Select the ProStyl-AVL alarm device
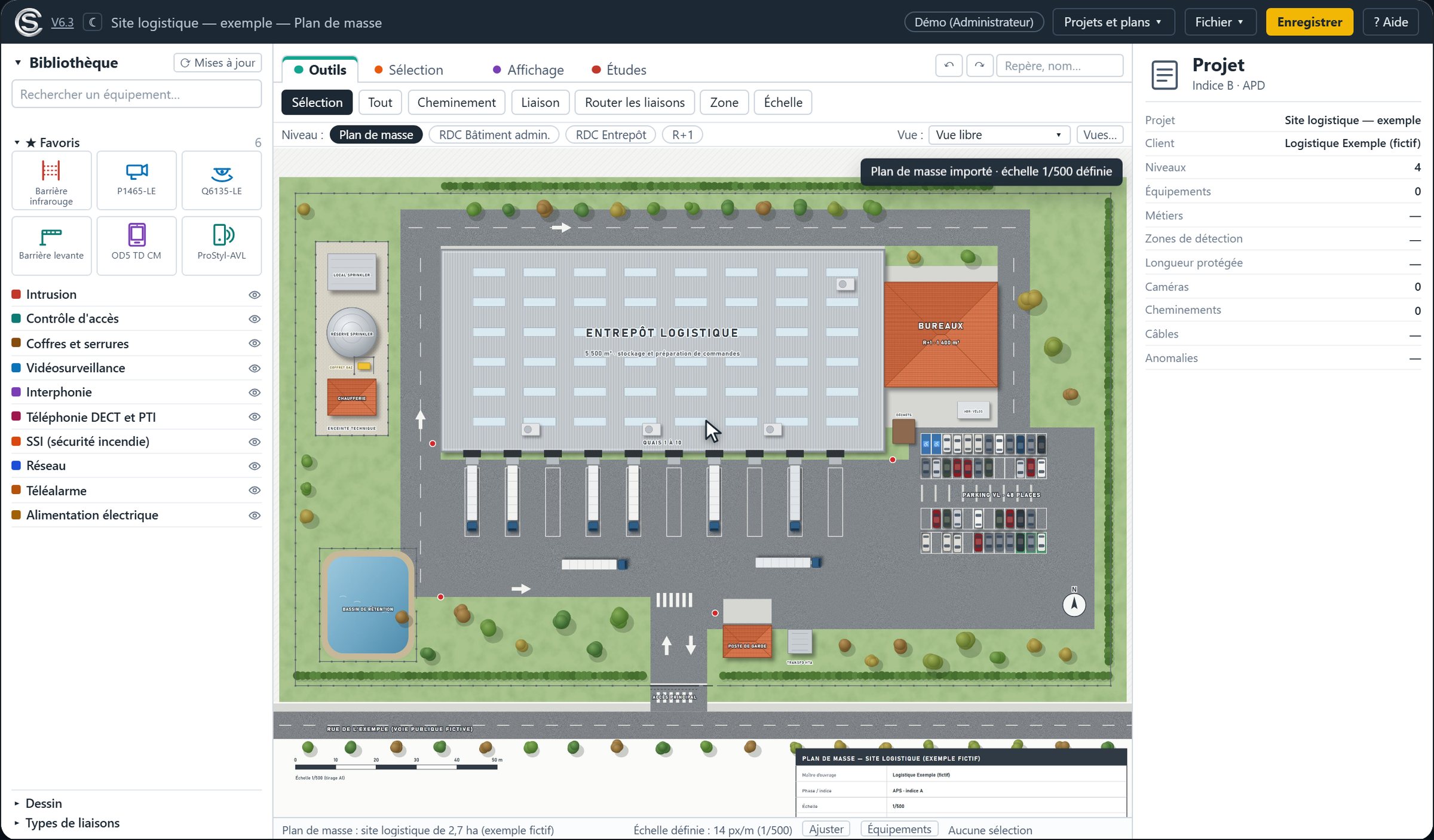Screen dimensions: 1434x840 point(222,246)
